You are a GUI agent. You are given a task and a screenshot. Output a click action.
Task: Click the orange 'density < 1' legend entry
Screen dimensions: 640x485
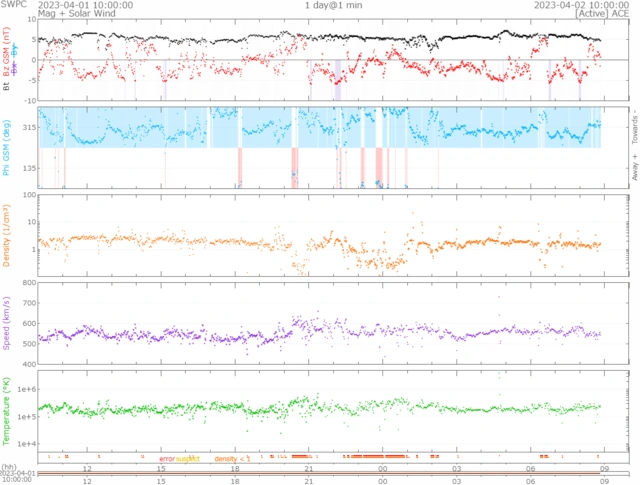[232, 458]
